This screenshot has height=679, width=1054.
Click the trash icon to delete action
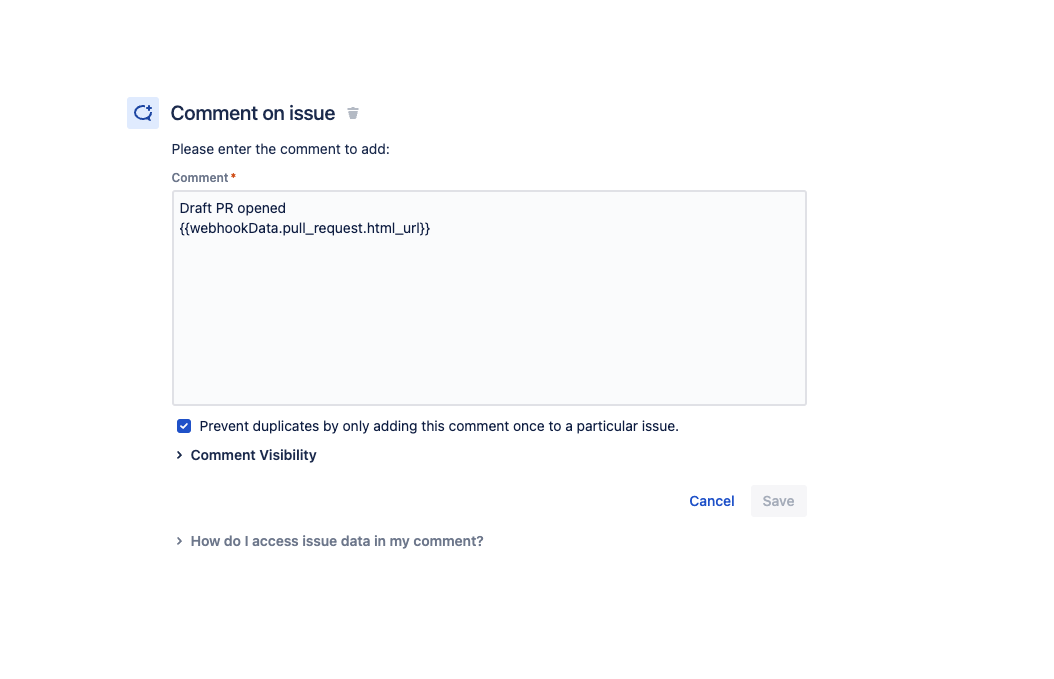353,113
